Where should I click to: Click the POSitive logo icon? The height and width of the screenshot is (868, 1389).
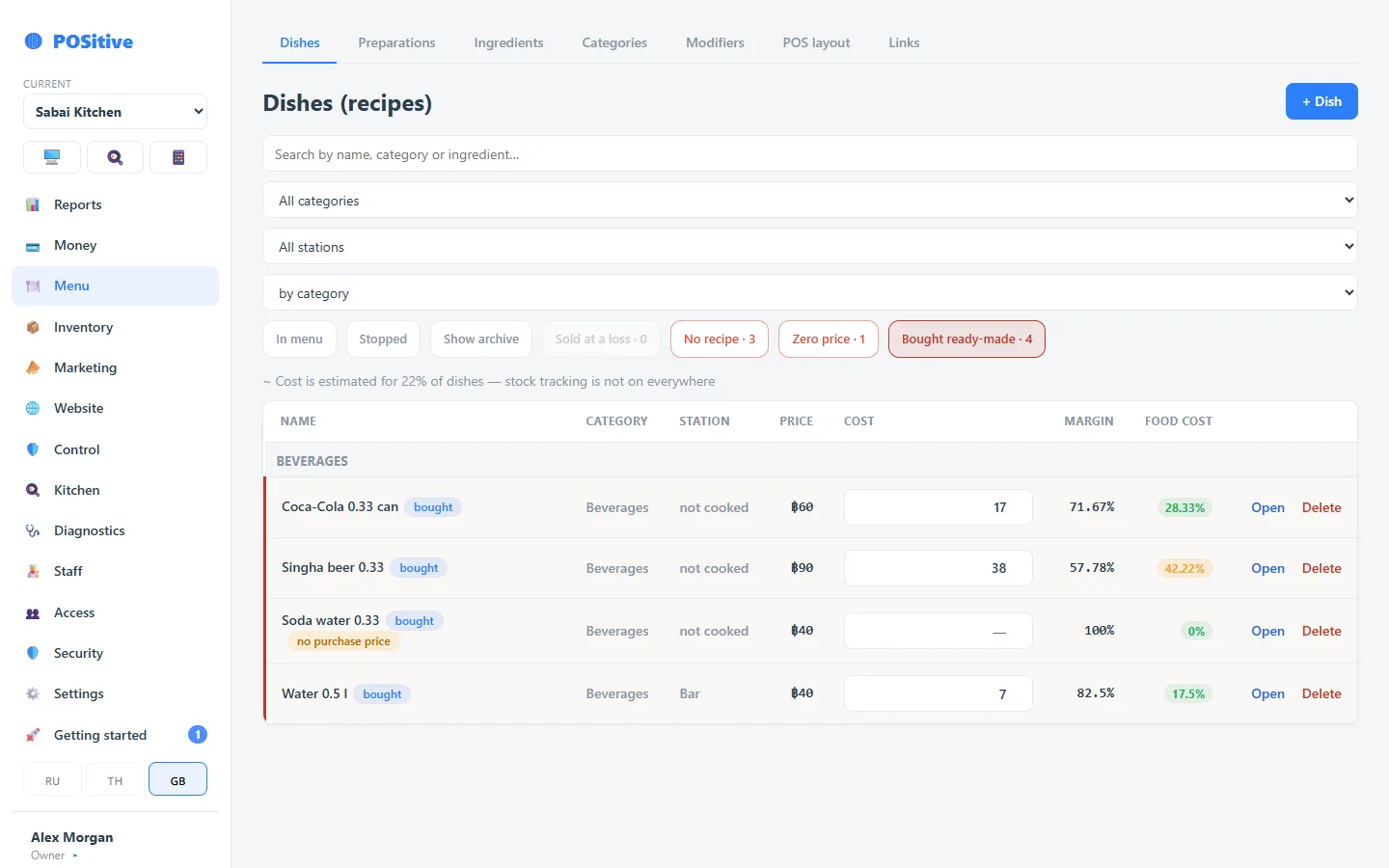point(34,41)
